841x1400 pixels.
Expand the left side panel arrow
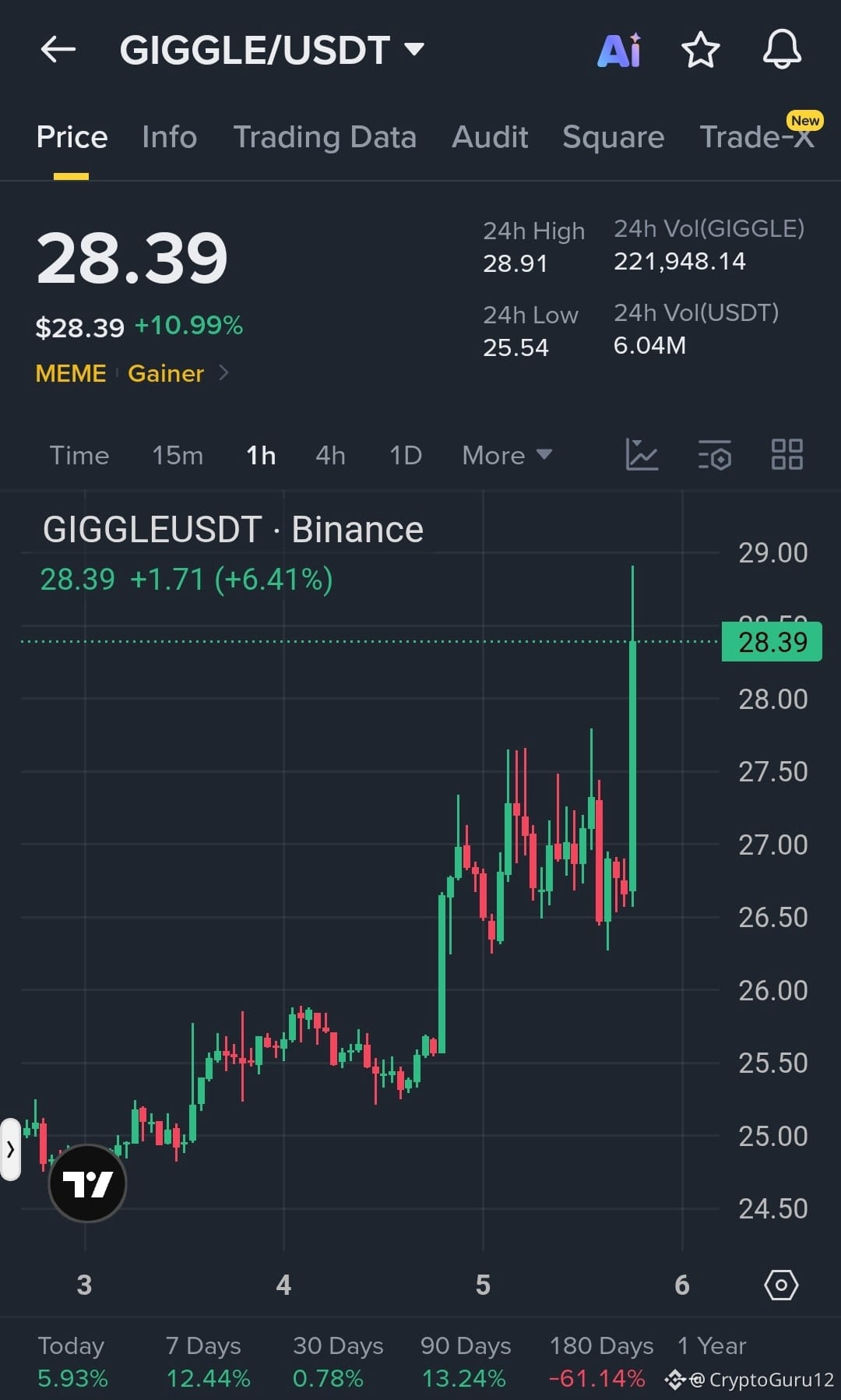(10, 1149)
